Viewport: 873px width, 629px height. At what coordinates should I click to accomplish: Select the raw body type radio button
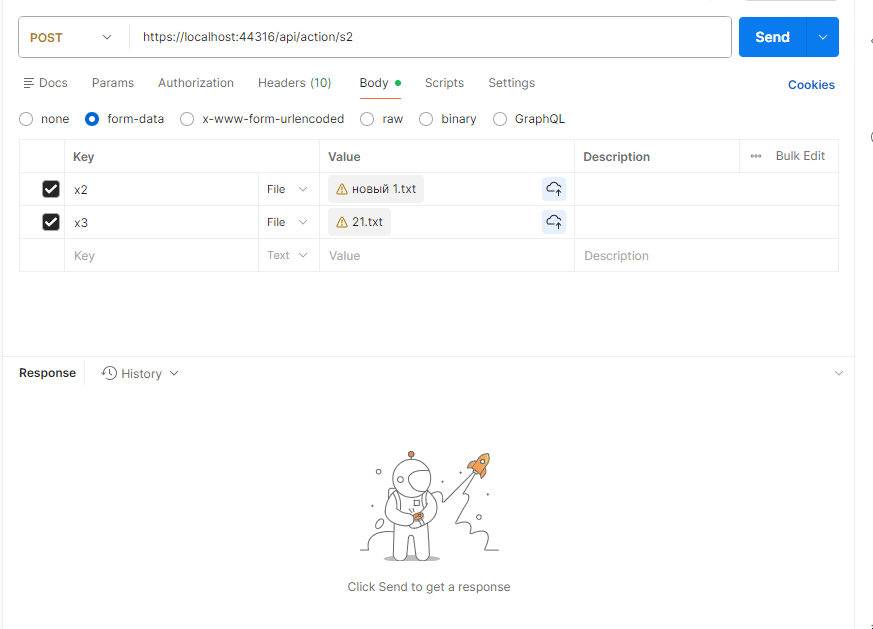tap(367, 119)
